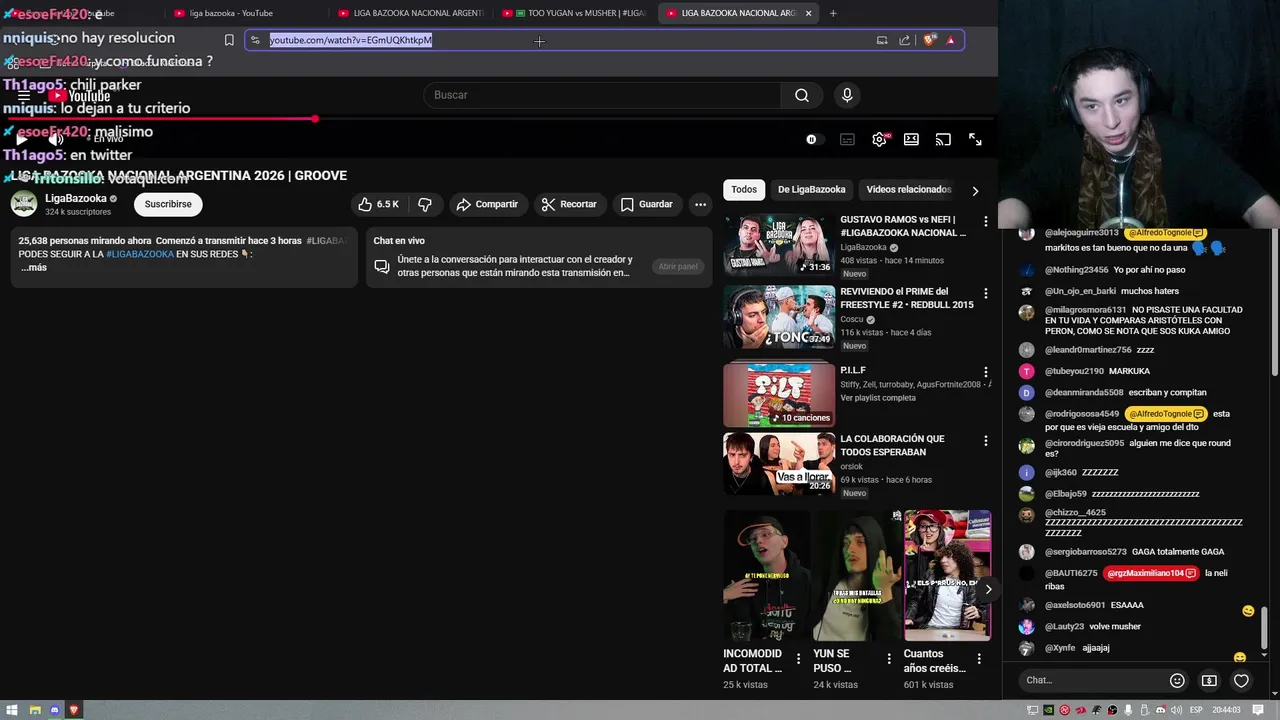
Task: Open Gustavo Ramos vs Nefi video thumbnail
Action: click(779, 245)
